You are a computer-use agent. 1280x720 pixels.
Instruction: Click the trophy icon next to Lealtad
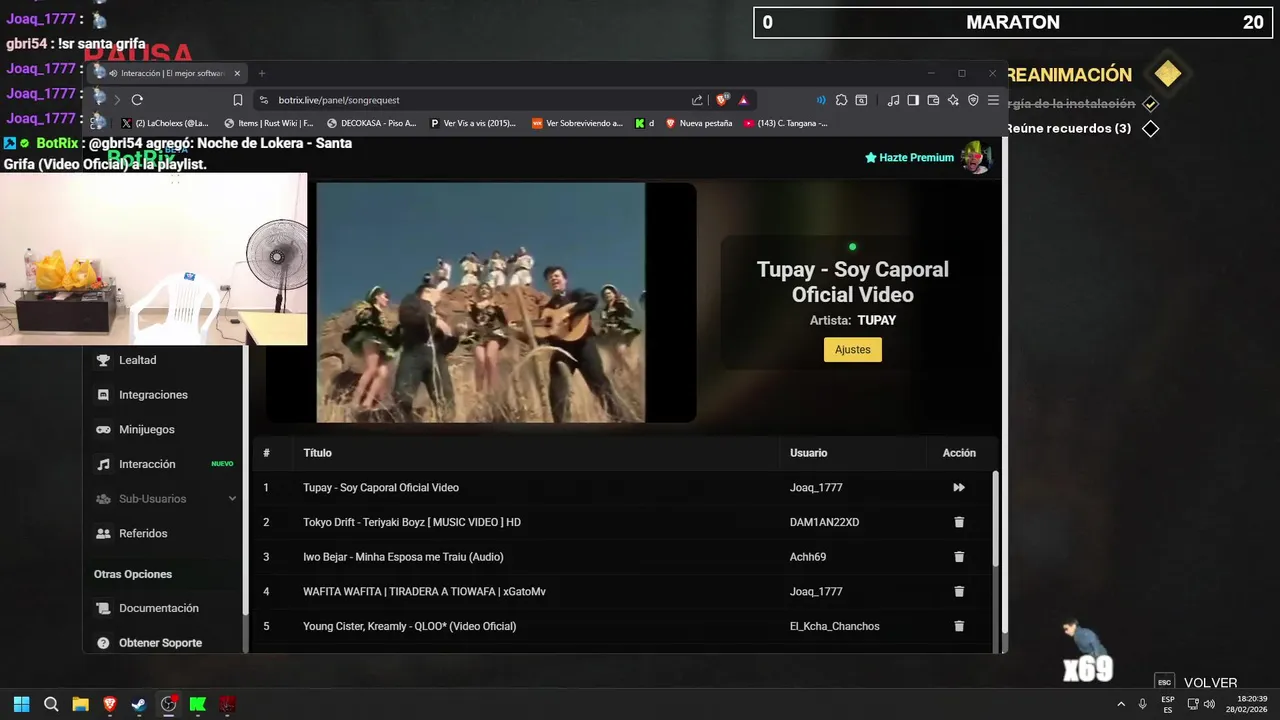click(x=103, y=360)
